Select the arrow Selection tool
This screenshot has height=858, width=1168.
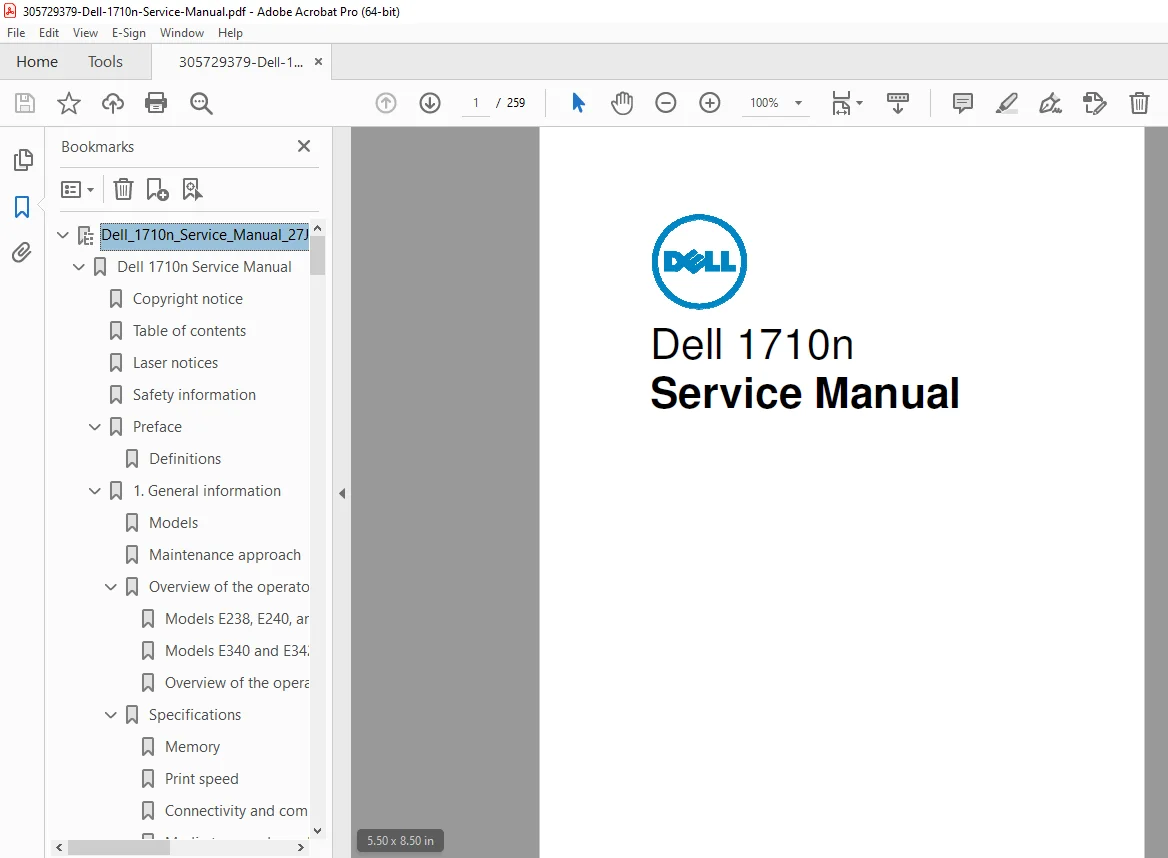tap(578, 103)
